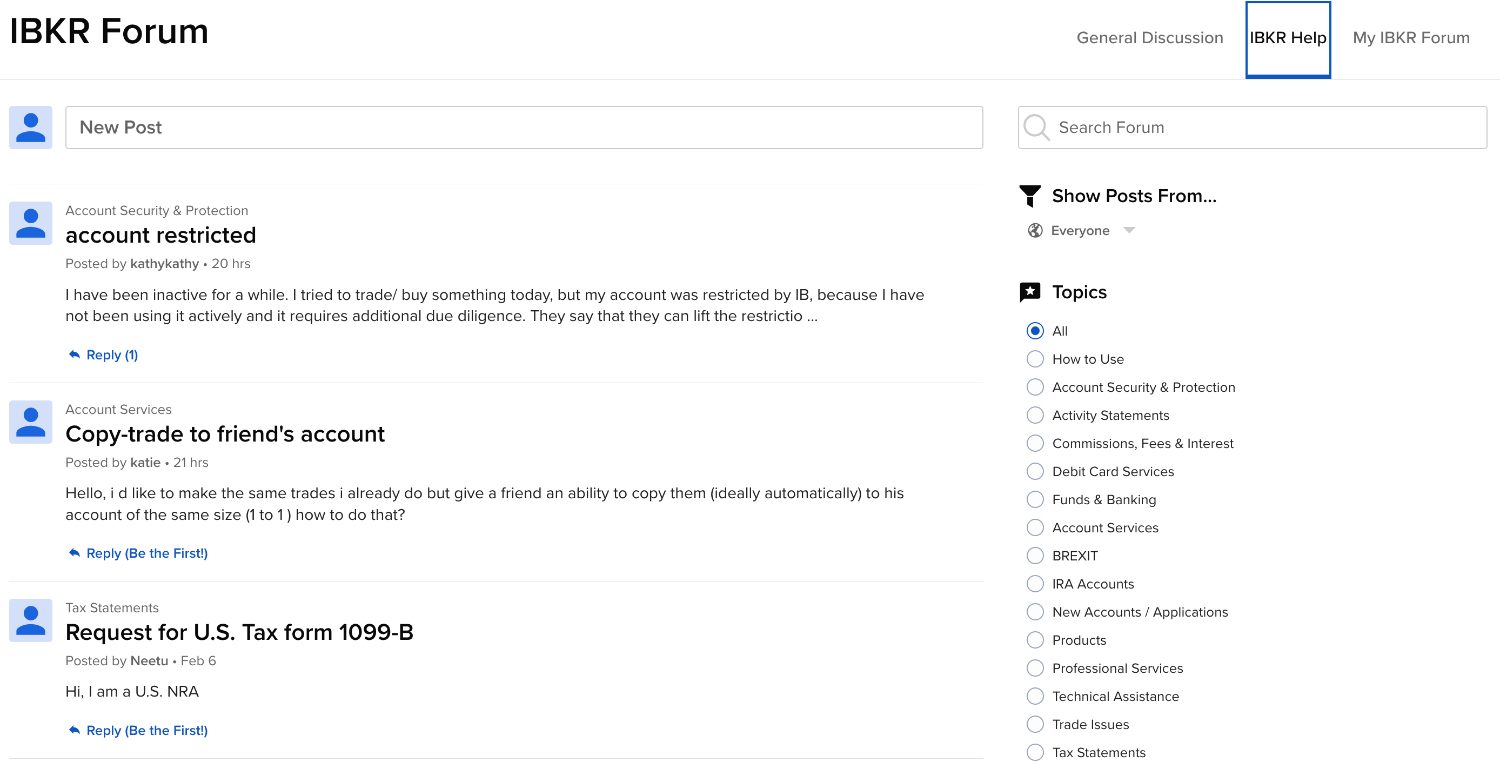
Task: Click the magnifier icon in Search Forum
Action: (x=1037, y=128)
